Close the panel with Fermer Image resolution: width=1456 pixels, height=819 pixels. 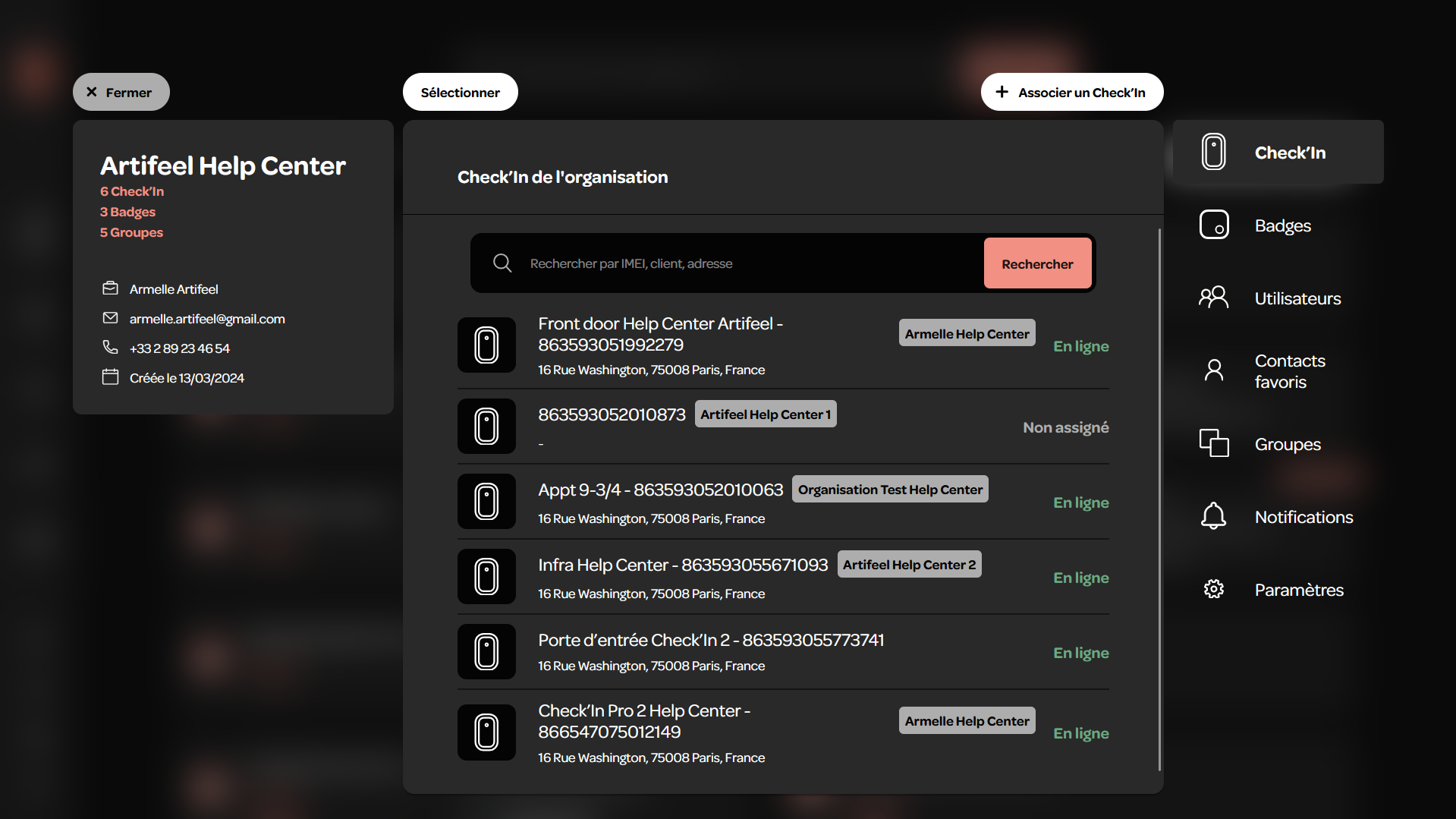(121, 92)
